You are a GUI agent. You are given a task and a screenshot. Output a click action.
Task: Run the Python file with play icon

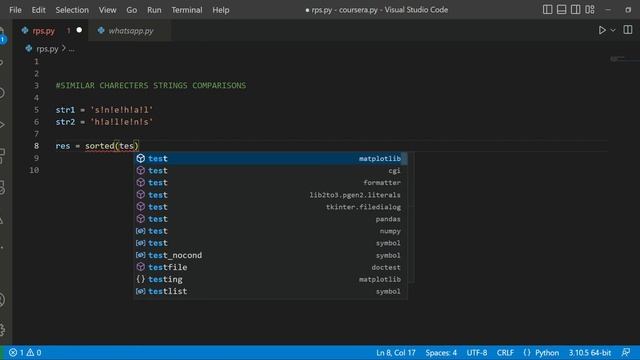tap(602, 30)
